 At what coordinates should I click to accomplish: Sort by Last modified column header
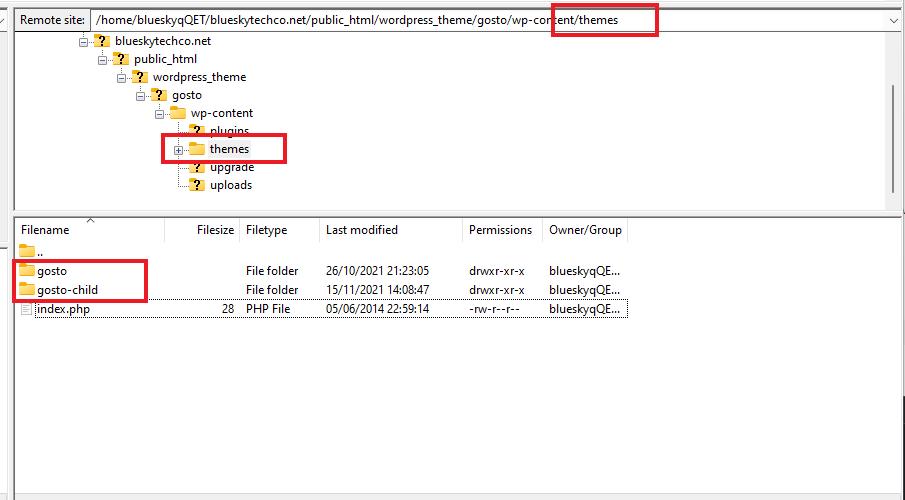point(391,230)
